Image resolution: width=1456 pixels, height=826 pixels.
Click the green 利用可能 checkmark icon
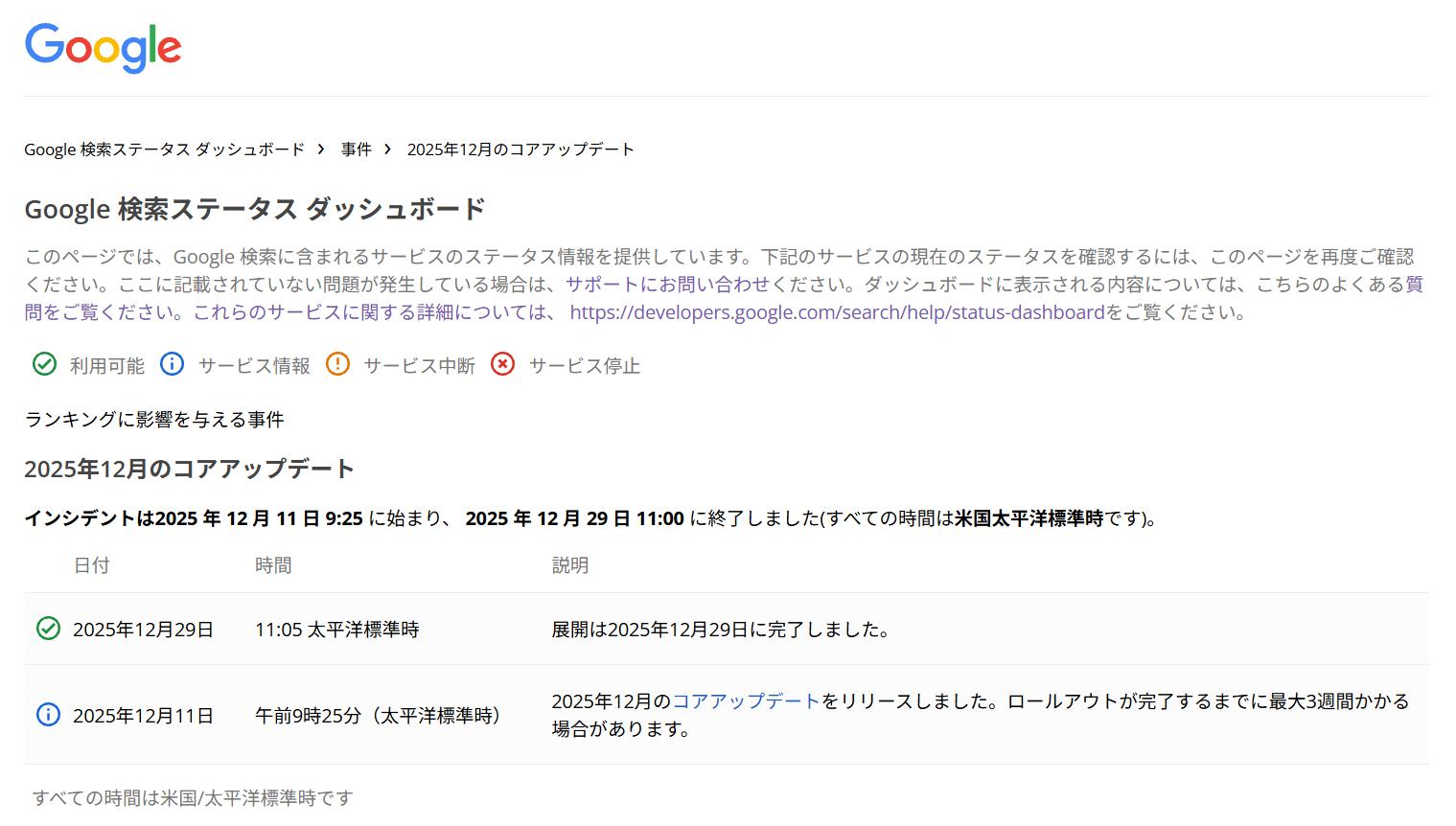43,365
